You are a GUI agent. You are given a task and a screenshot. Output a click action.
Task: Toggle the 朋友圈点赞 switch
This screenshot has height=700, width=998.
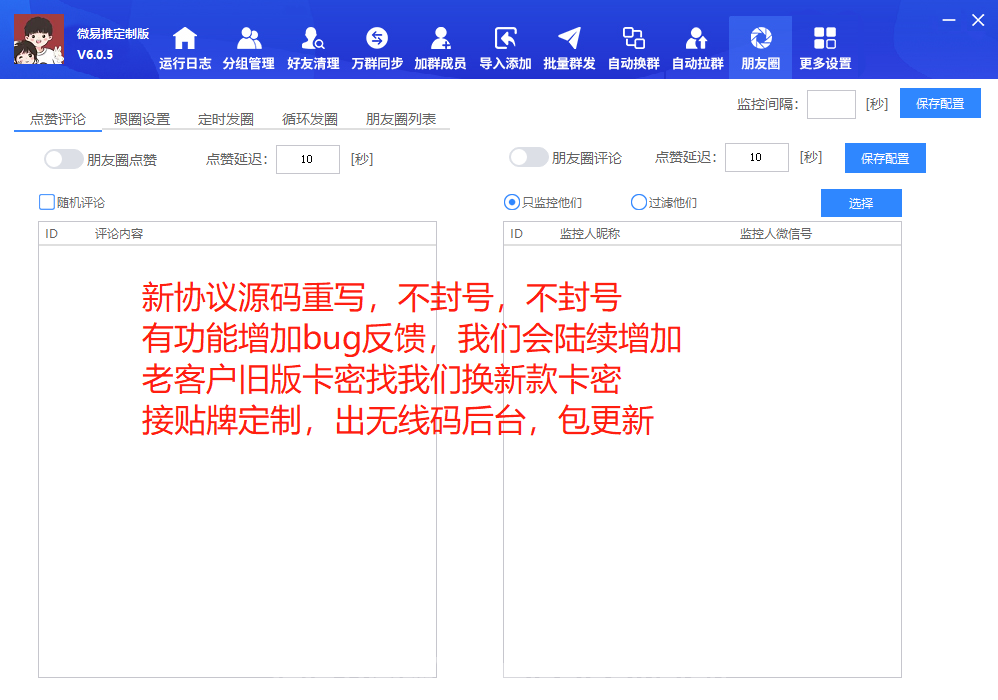[x=63, y=159]
